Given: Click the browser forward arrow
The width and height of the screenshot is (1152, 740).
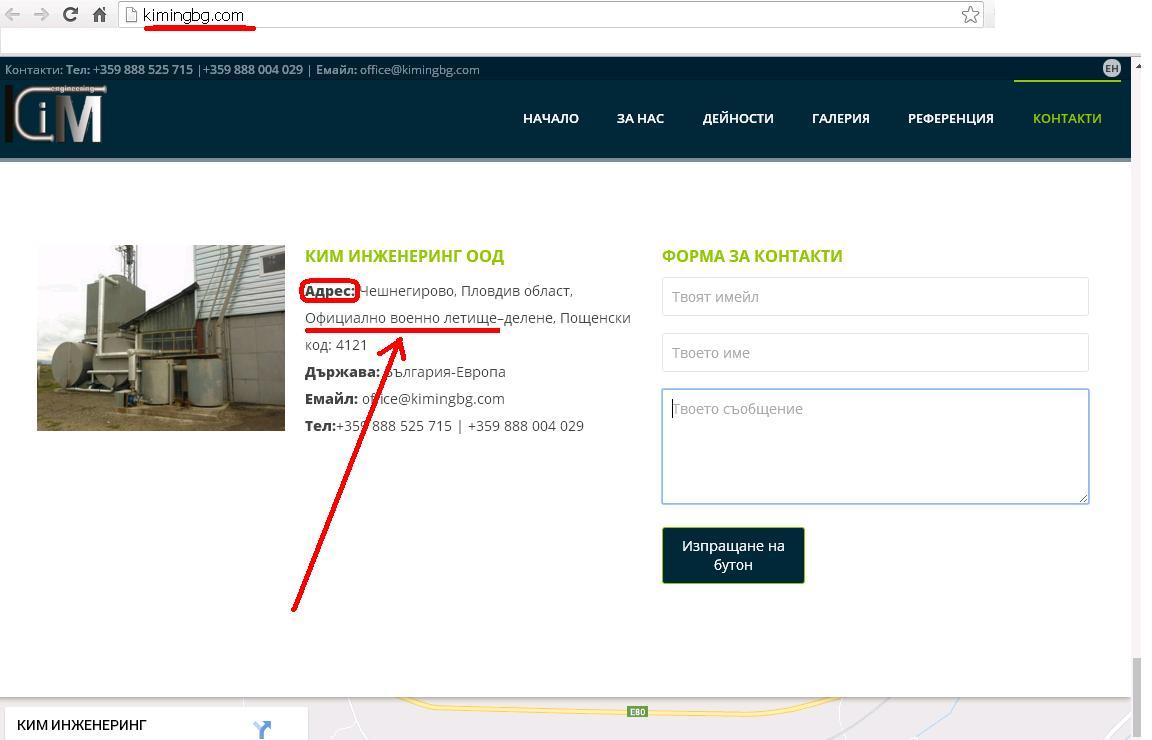Looking at the screenshot, I should point(41,14).
